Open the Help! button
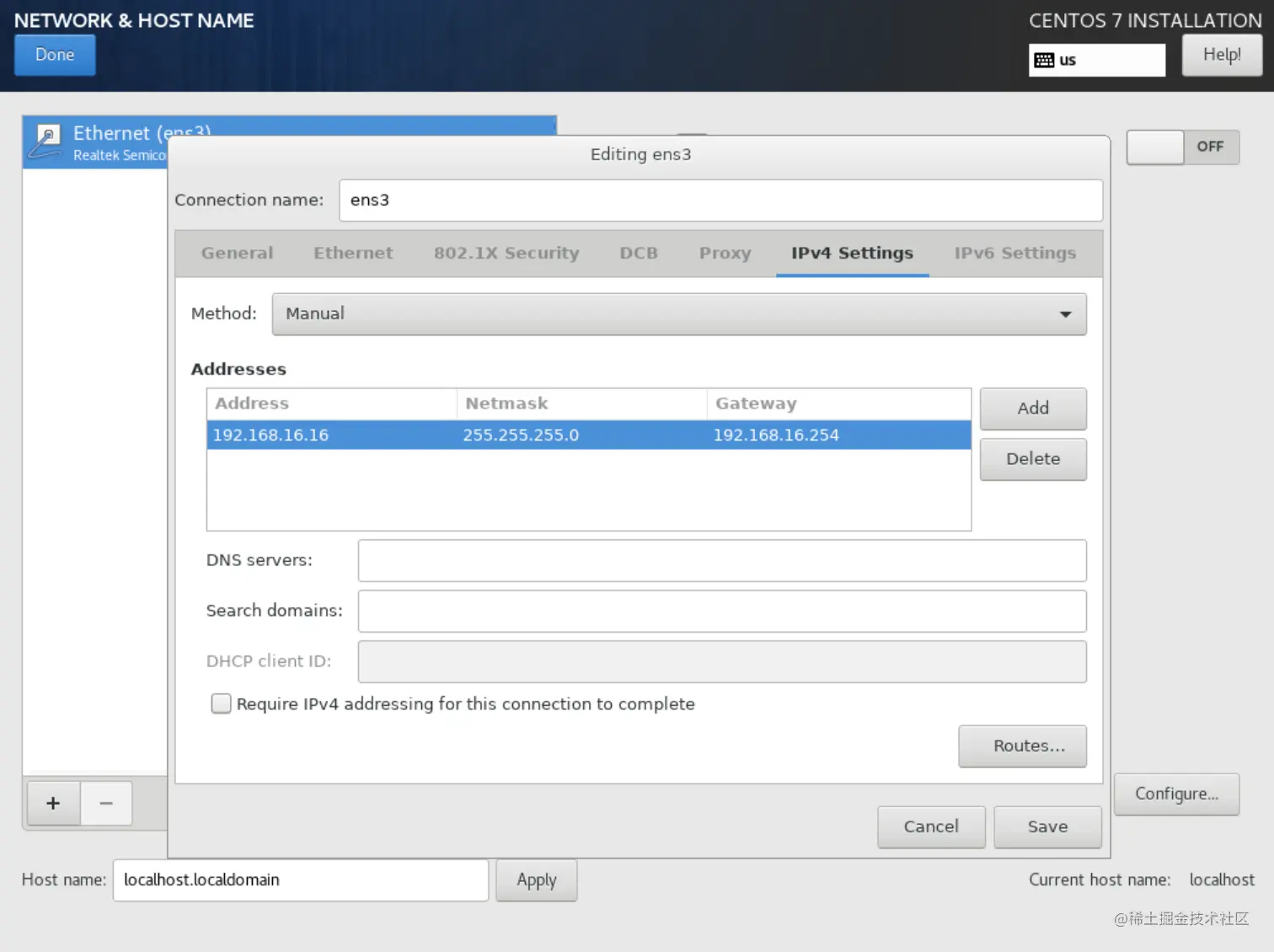The image size is (1274, 952). point(1222,55)
